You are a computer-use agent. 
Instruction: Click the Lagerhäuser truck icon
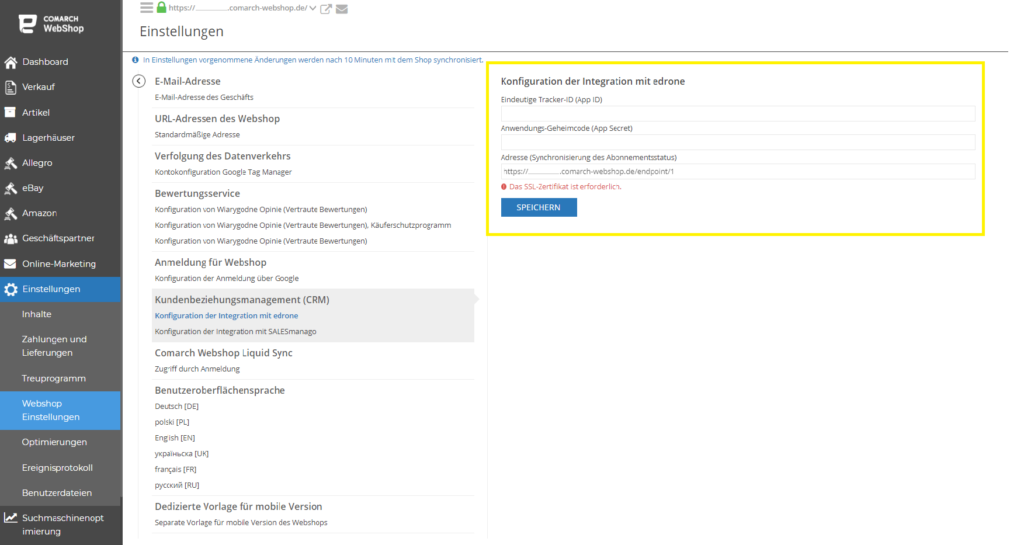10,138
